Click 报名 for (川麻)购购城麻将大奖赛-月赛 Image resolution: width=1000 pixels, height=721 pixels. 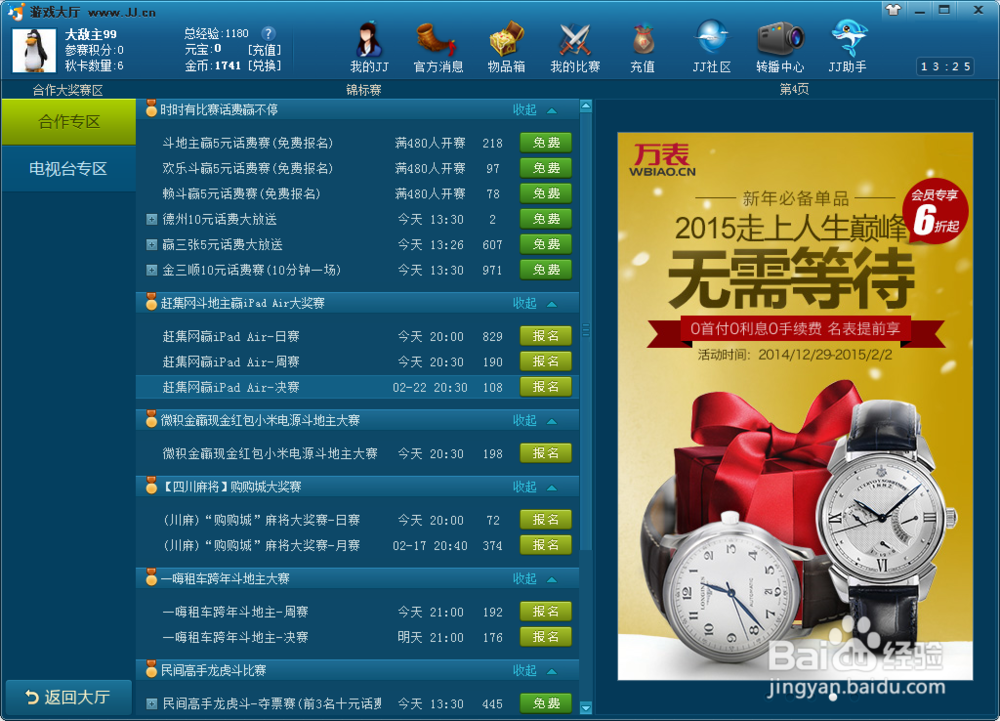click(x=546, y=545)
